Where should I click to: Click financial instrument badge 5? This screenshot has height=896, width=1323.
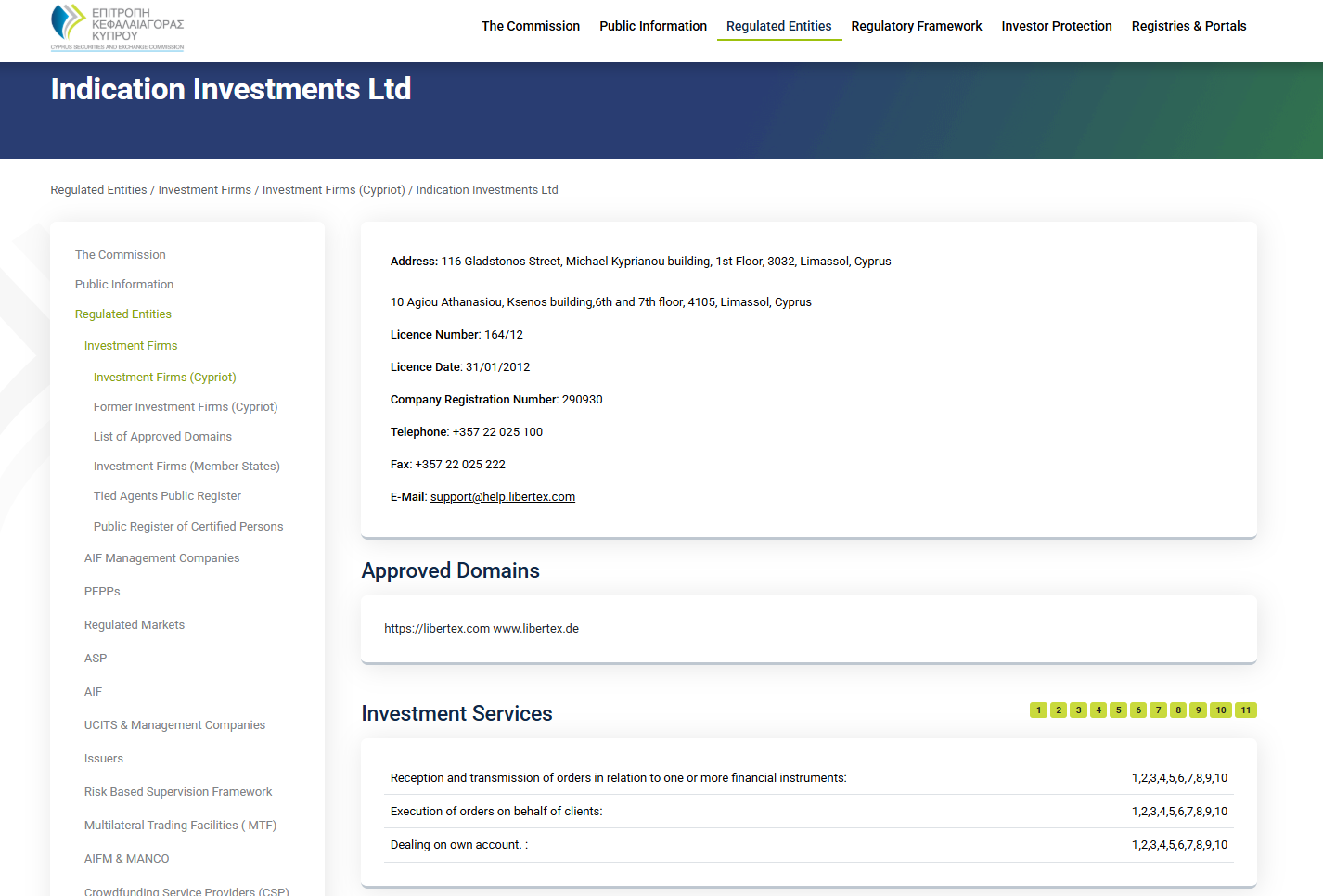1119,710
